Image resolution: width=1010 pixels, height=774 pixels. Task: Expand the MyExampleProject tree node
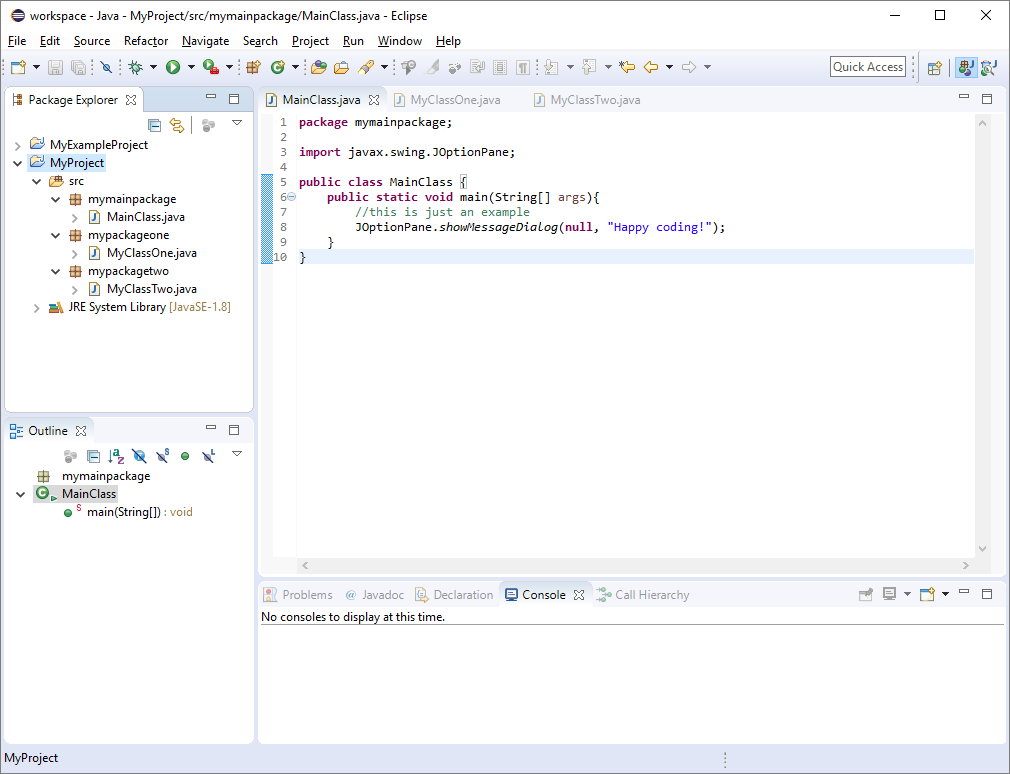coord(17,145)
